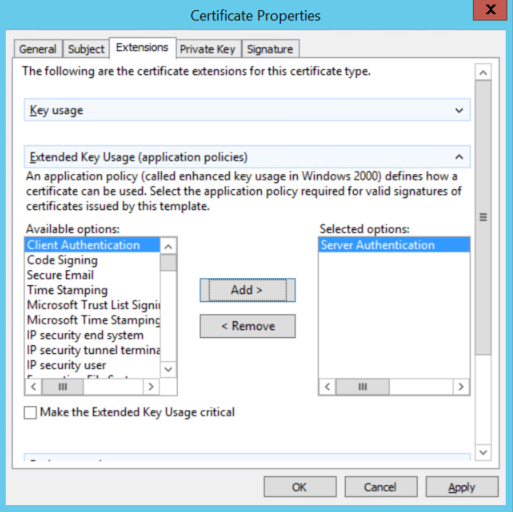Image resolution: width=513 pixels, height=512 pixels.
Task: Expand the Key usage section
Action: [x=247, y=110]
